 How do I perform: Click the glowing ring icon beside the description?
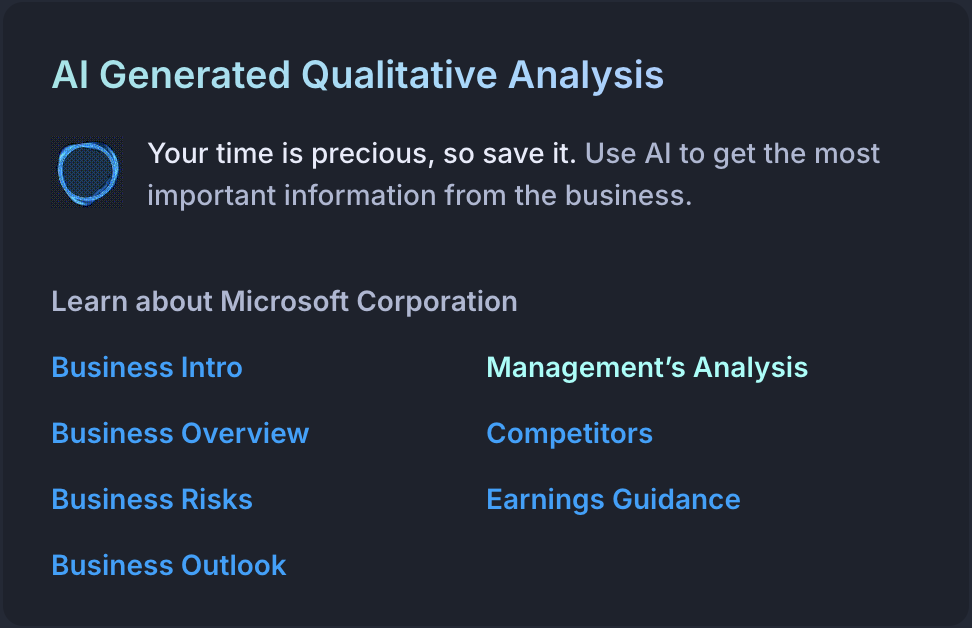pyautogui.click(x=87, y=173)
